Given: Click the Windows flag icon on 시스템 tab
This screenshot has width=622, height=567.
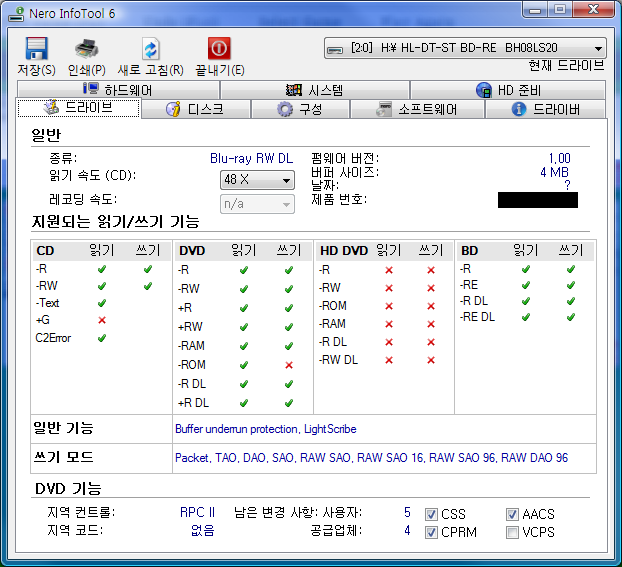Looking at the screenshot, I should click(x=294, y=90).
